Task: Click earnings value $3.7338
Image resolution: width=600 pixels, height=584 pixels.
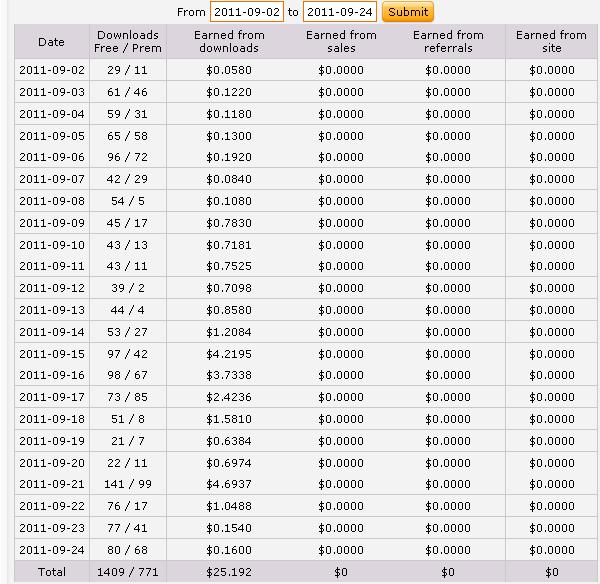Action: (229, 375)
